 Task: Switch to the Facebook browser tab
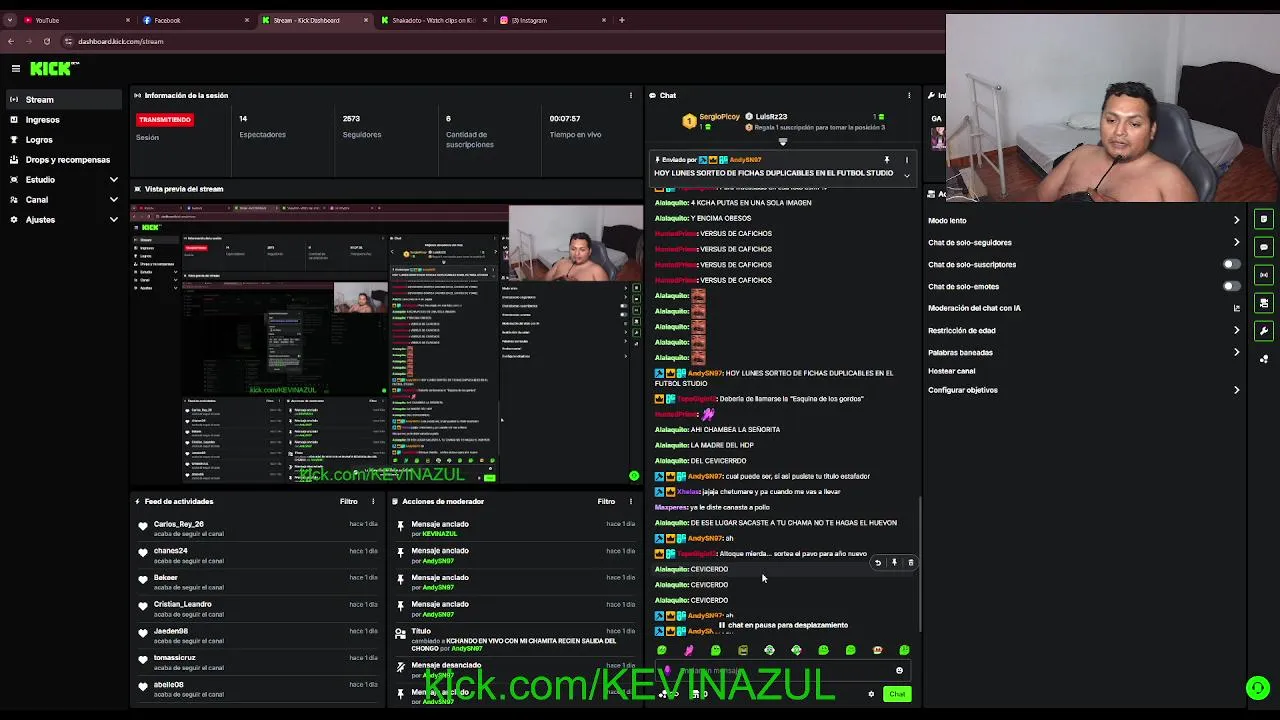tap(194, 20)
